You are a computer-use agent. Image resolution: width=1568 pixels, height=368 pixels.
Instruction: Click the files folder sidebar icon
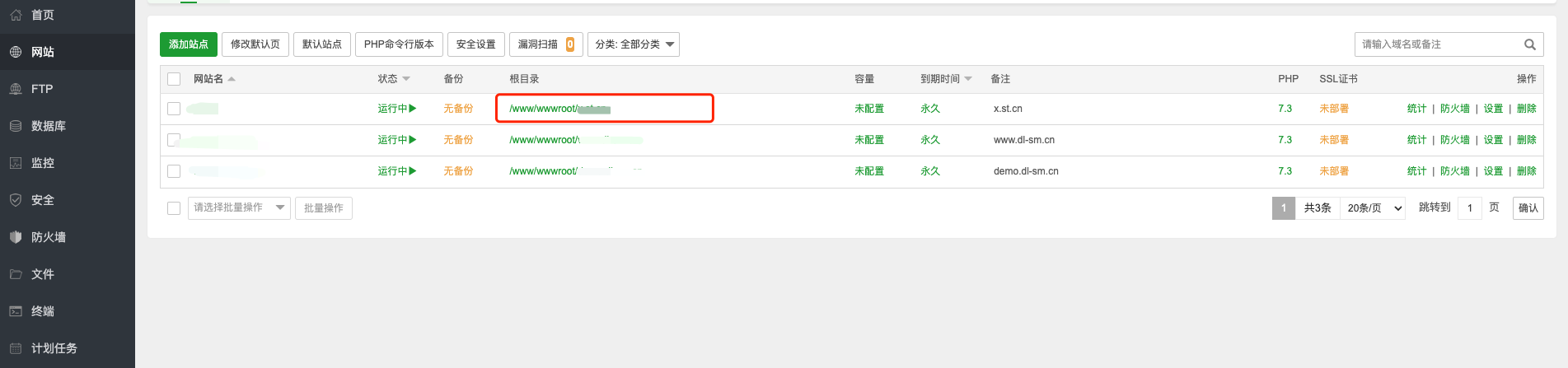(x=16, y=274)
